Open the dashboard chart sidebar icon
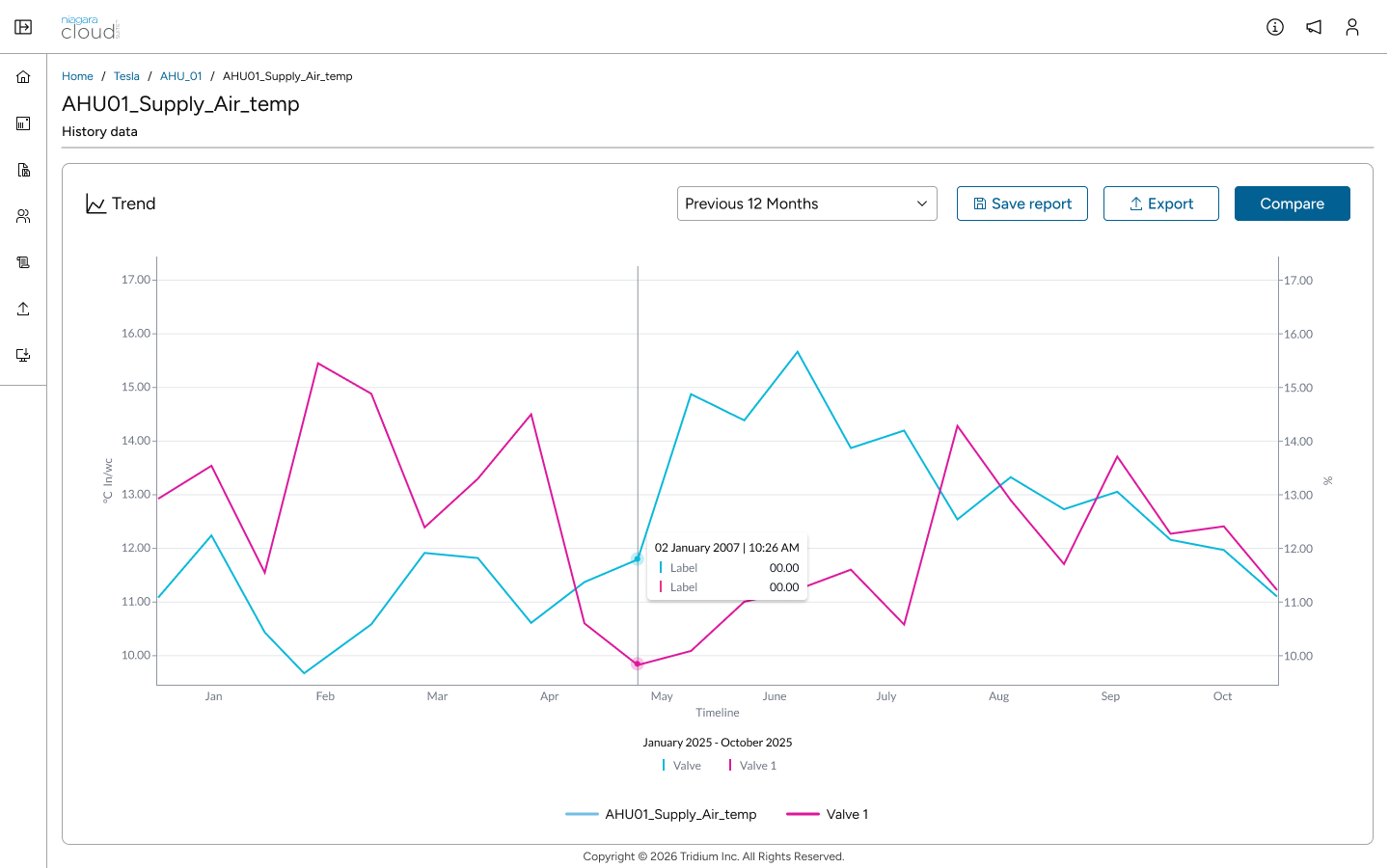Image resolution: width=1389 pixels, height=868 pixels. 23,123
